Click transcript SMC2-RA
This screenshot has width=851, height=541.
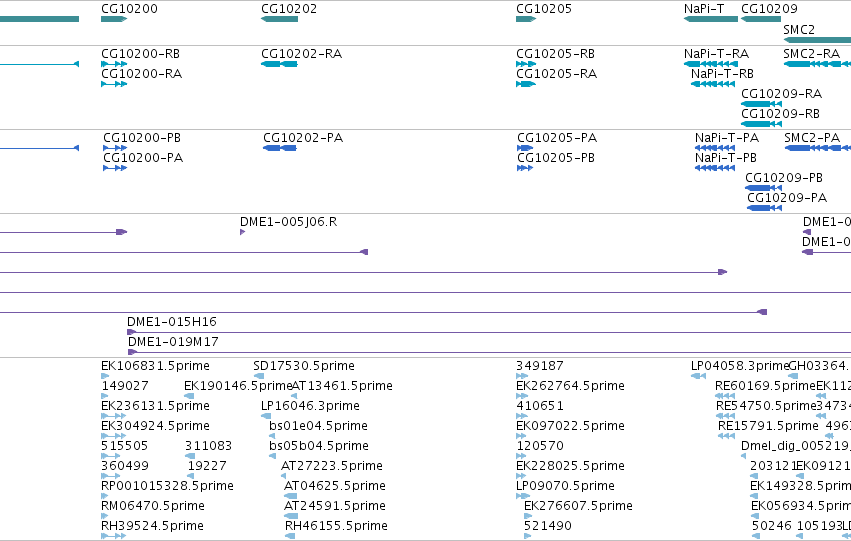tap(817, 64)
